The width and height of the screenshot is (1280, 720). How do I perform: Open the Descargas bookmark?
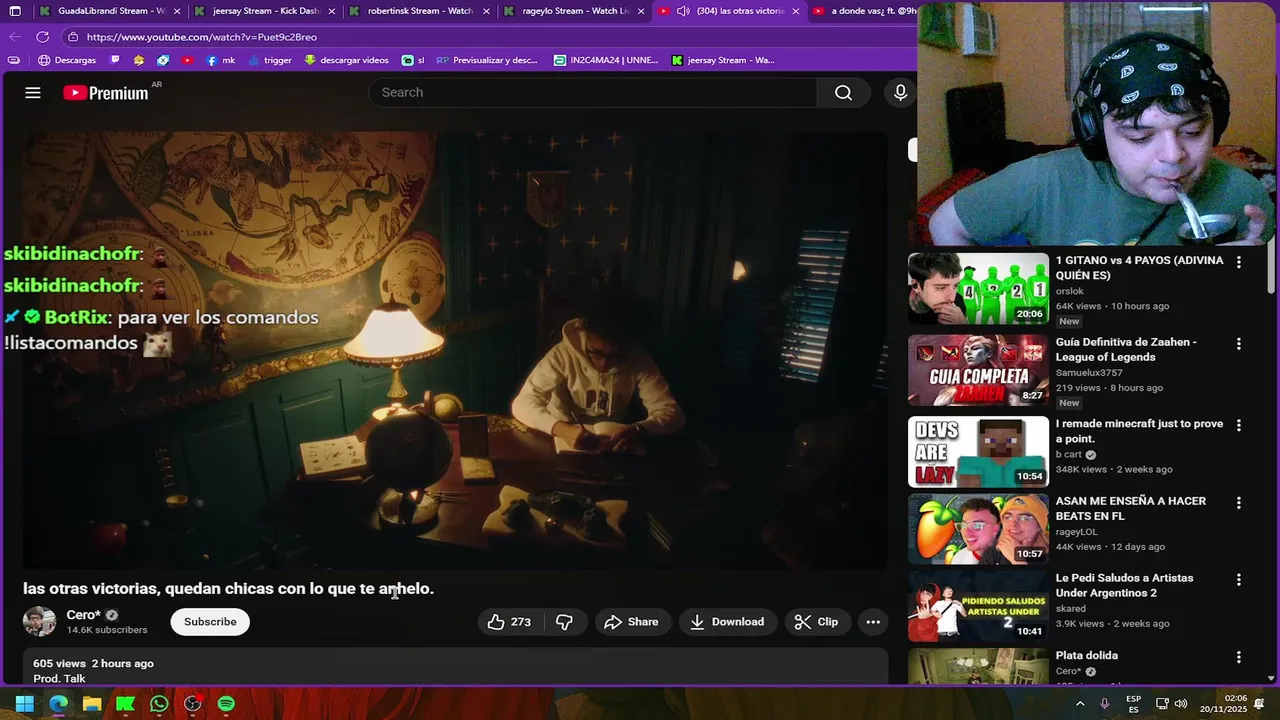[67, 60]
